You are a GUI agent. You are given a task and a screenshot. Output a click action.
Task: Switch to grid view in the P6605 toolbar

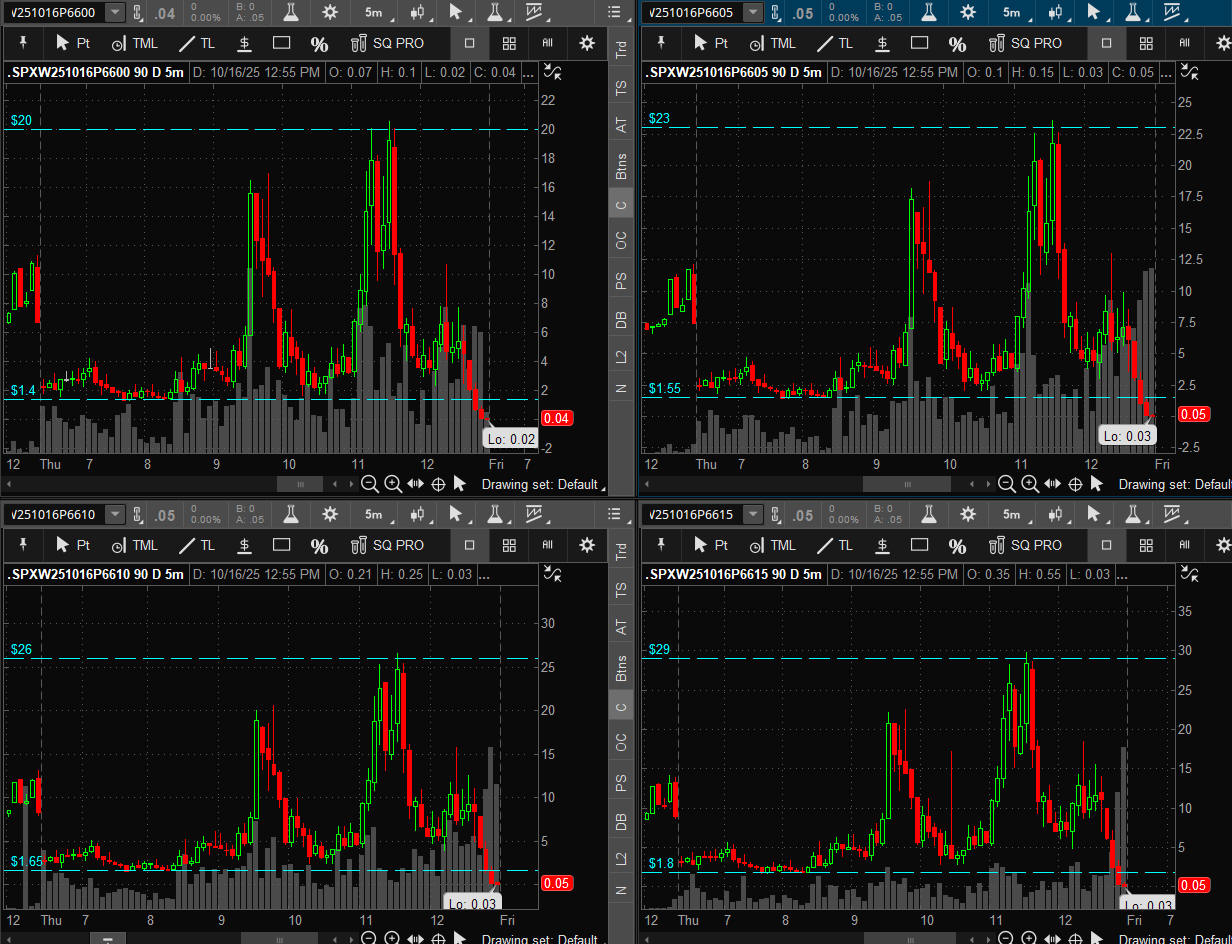pyautogui.click(x=1147, y=43)
